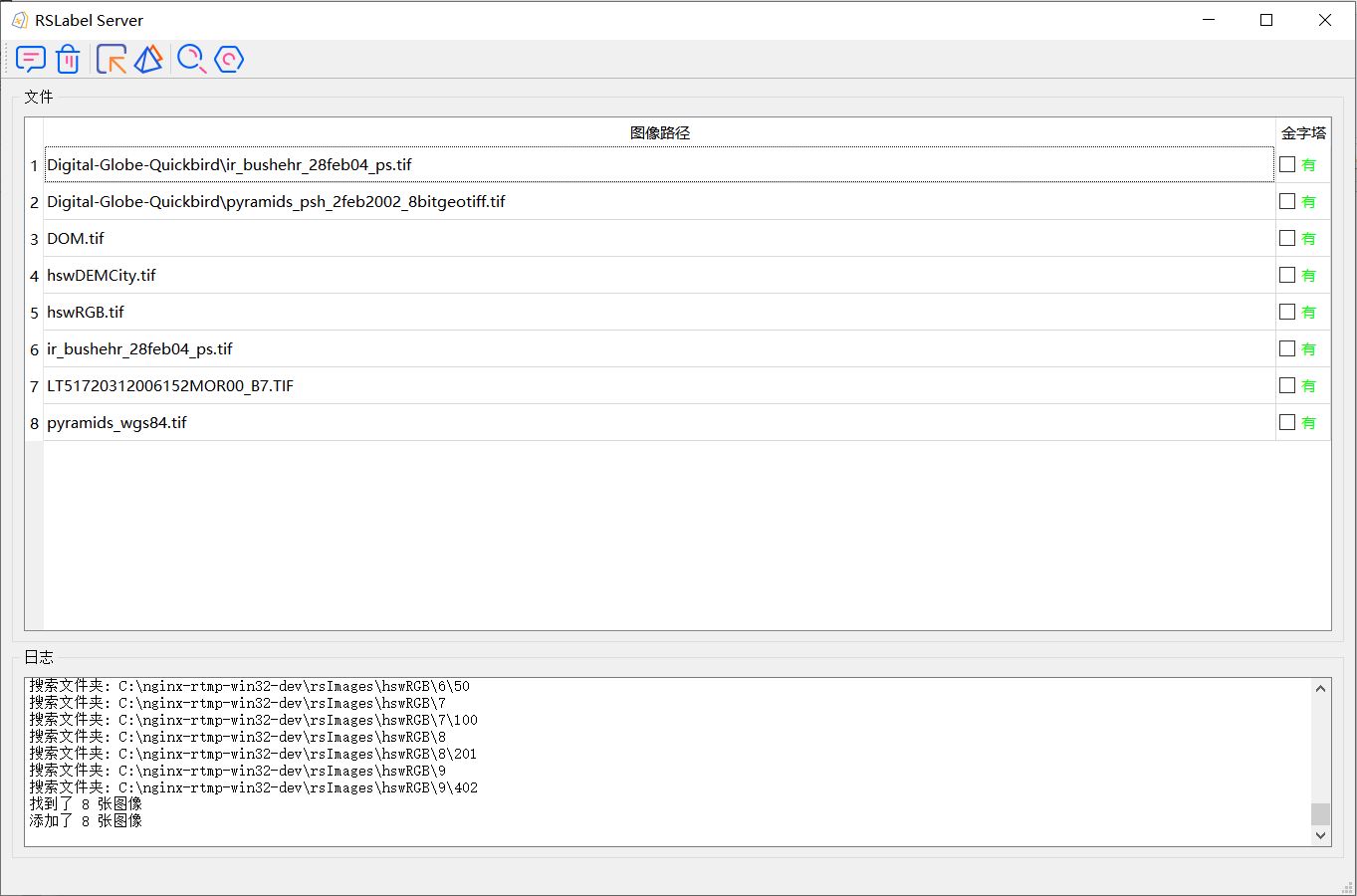Click the magnifier search icon
This screenshot has width=1357, height=896.
pyautogui.click(x=191, y=60)
